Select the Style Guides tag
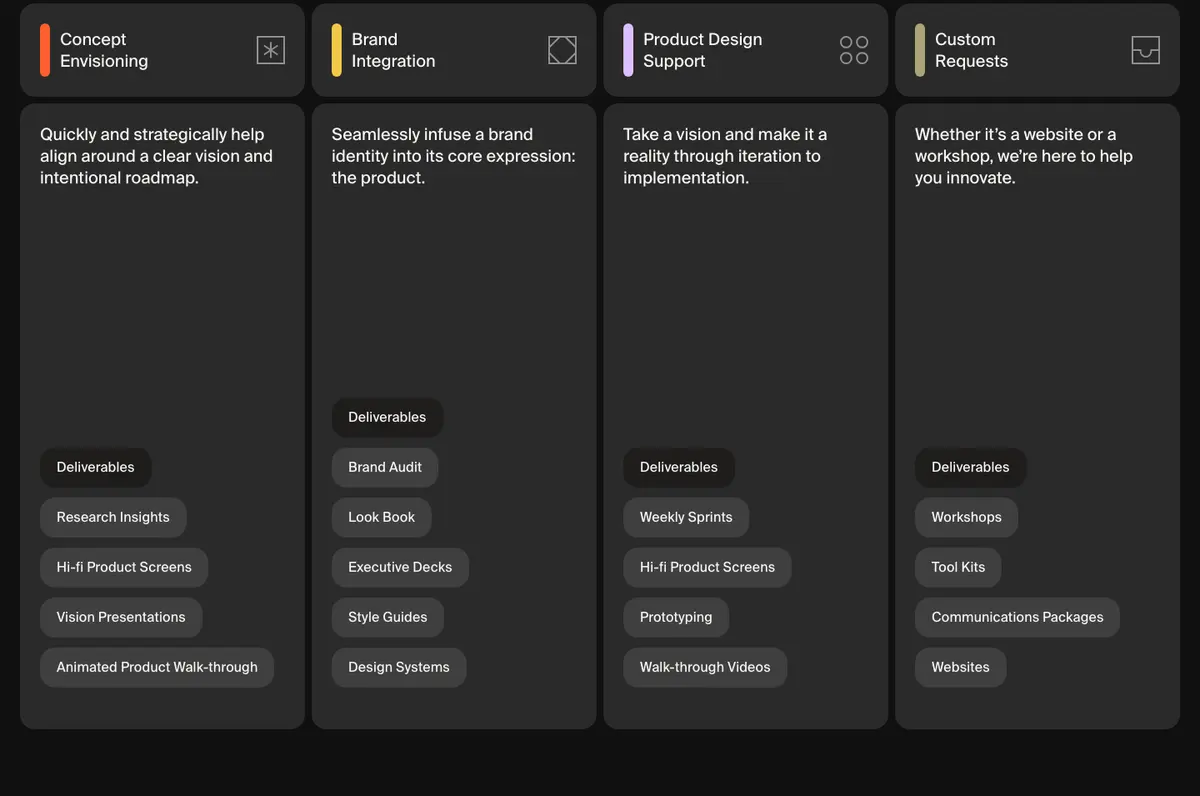Viewport: 1200px width, 796px height. (x=387, y=617)
